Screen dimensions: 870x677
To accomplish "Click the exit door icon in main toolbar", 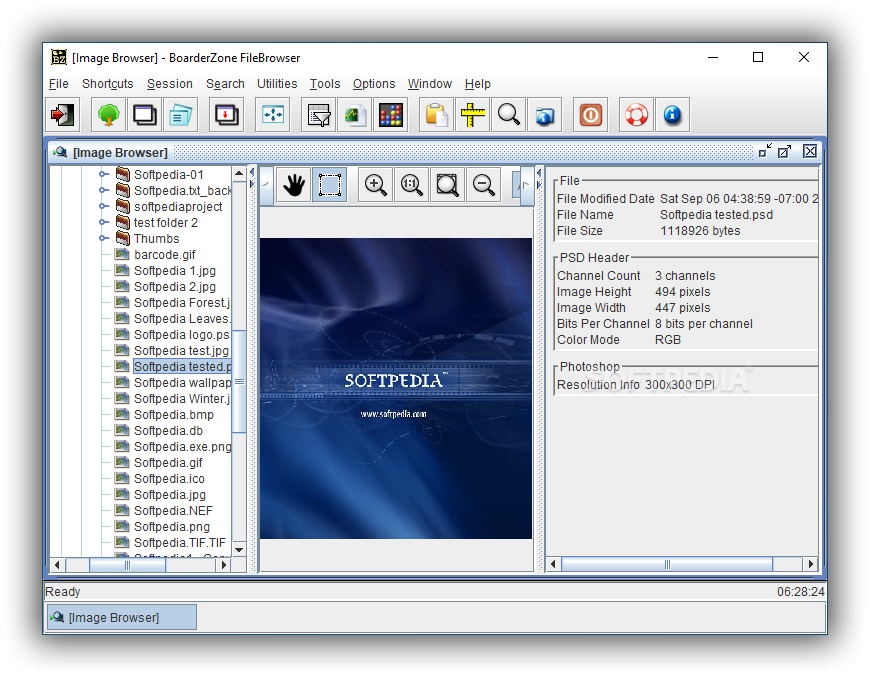I will (63, 115).
